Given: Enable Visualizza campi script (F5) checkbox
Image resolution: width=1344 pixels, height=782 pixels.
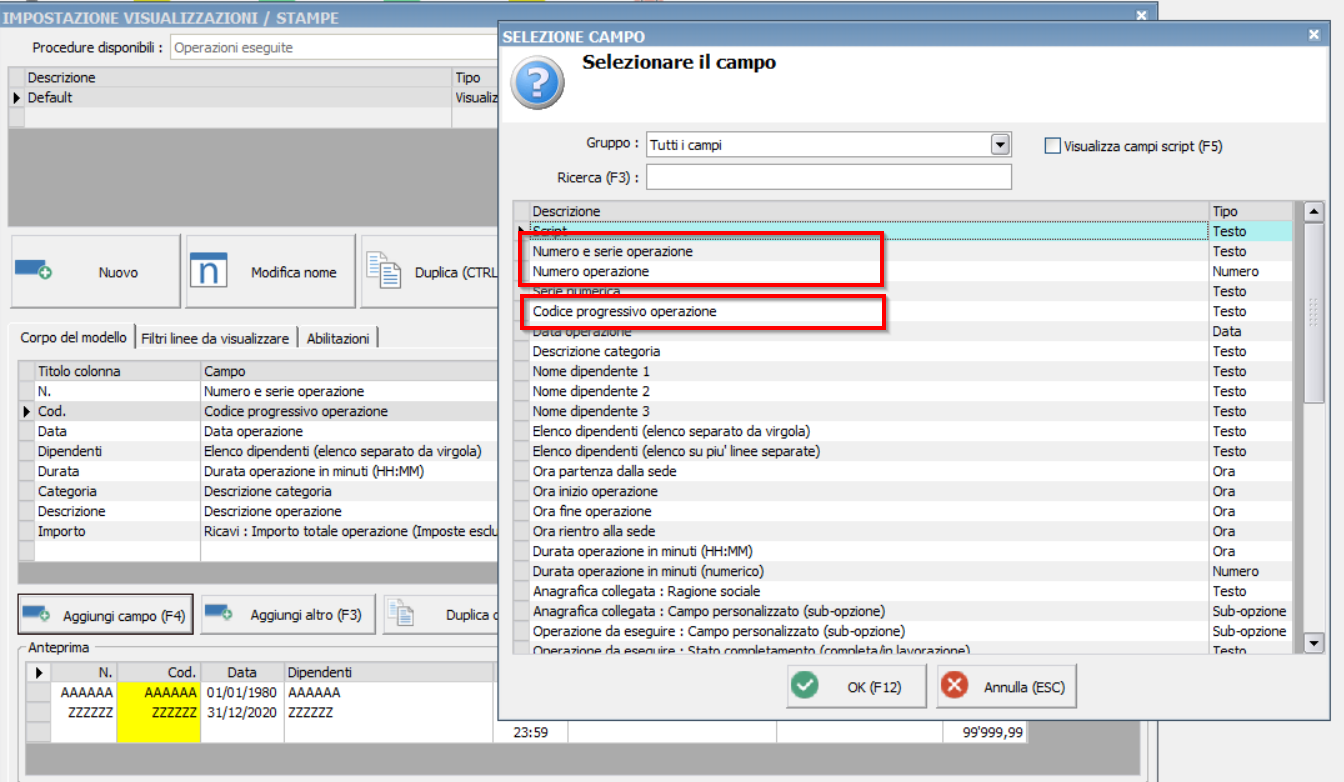Looking at the screenshot, I should tap(1052, 146).
